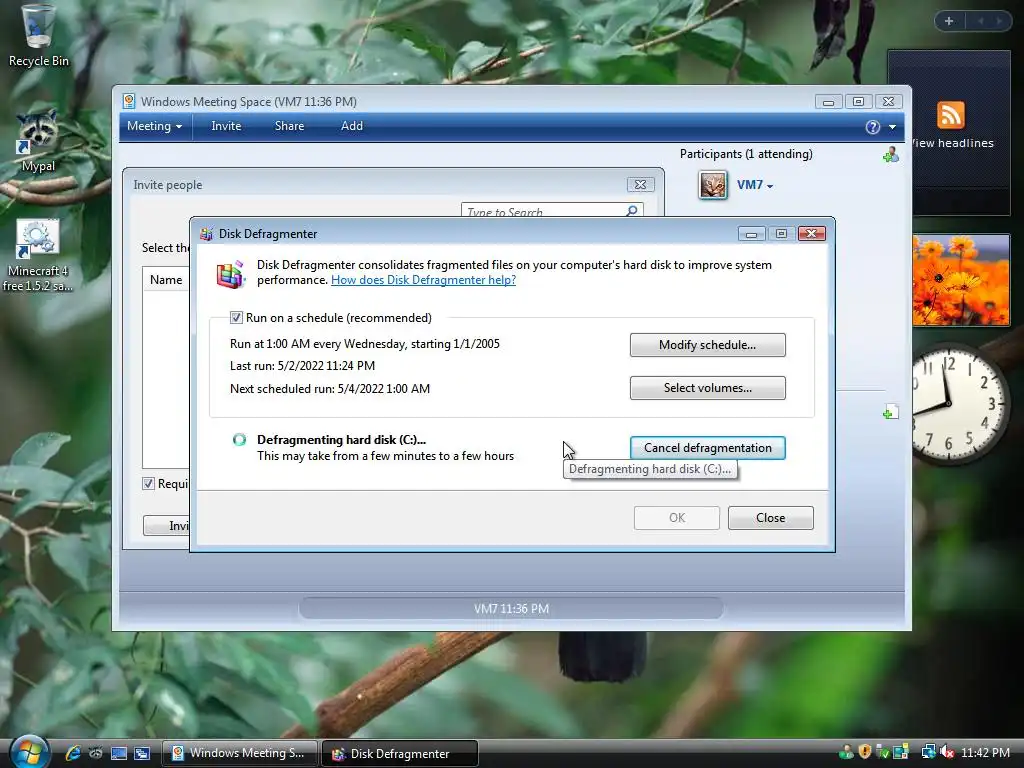Open the Add menu item
1024x768 pixels.
point(351,126)
